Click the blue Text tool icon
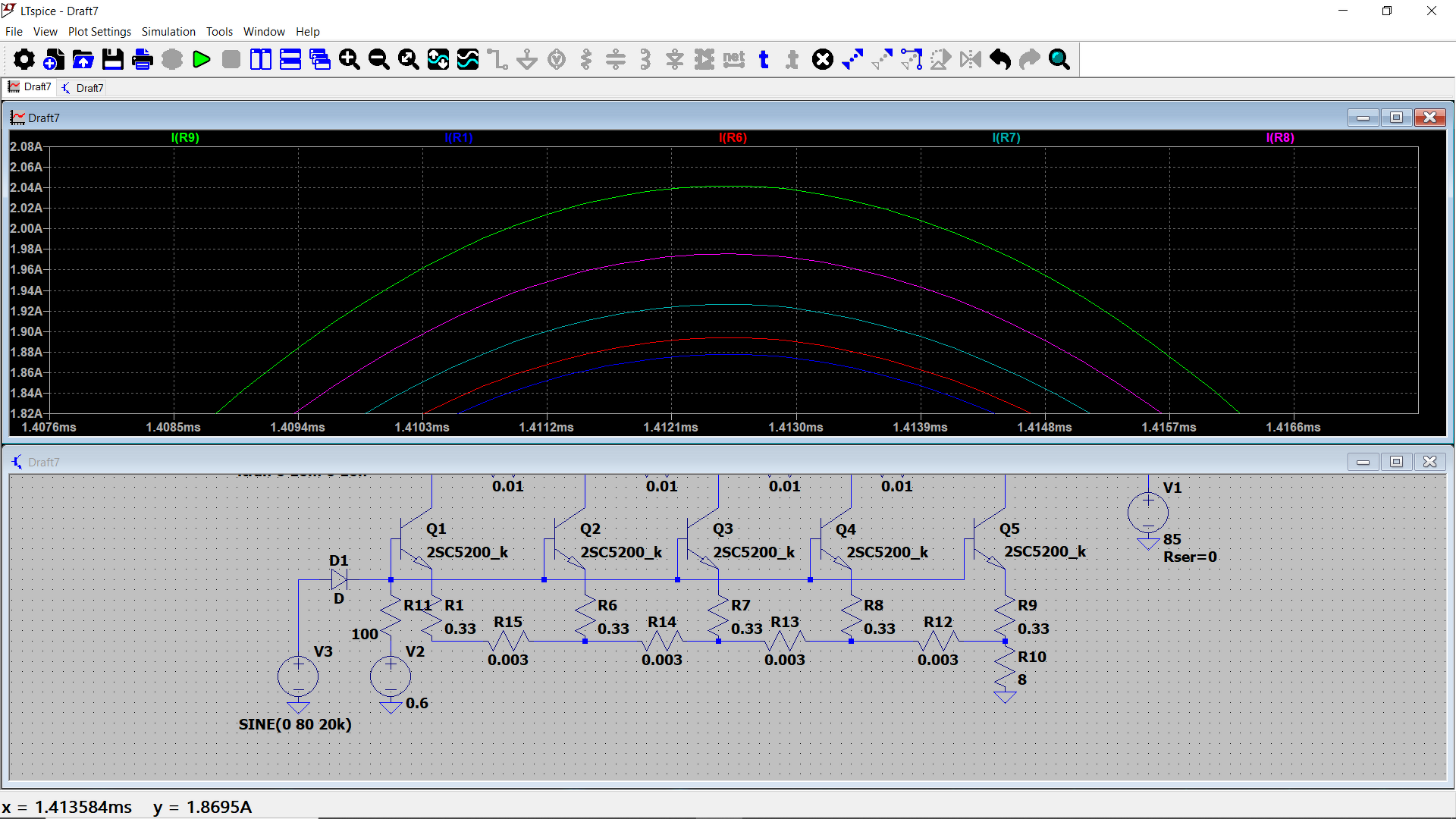The width and height of the screenshot is (1456, 819). [764, 59]
